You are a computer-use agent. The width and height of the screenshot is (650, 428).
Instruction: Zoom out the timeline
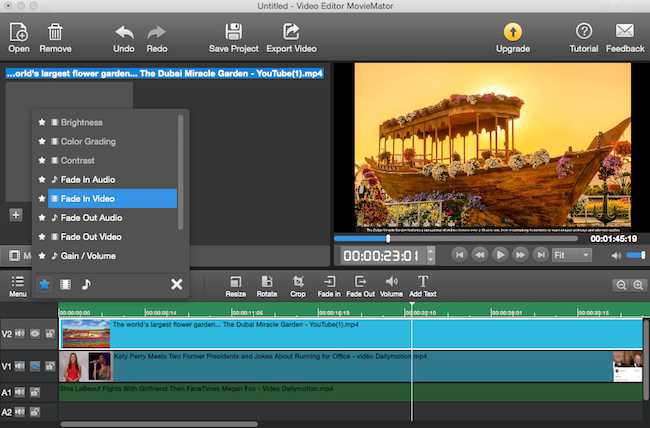coord(621,285)
